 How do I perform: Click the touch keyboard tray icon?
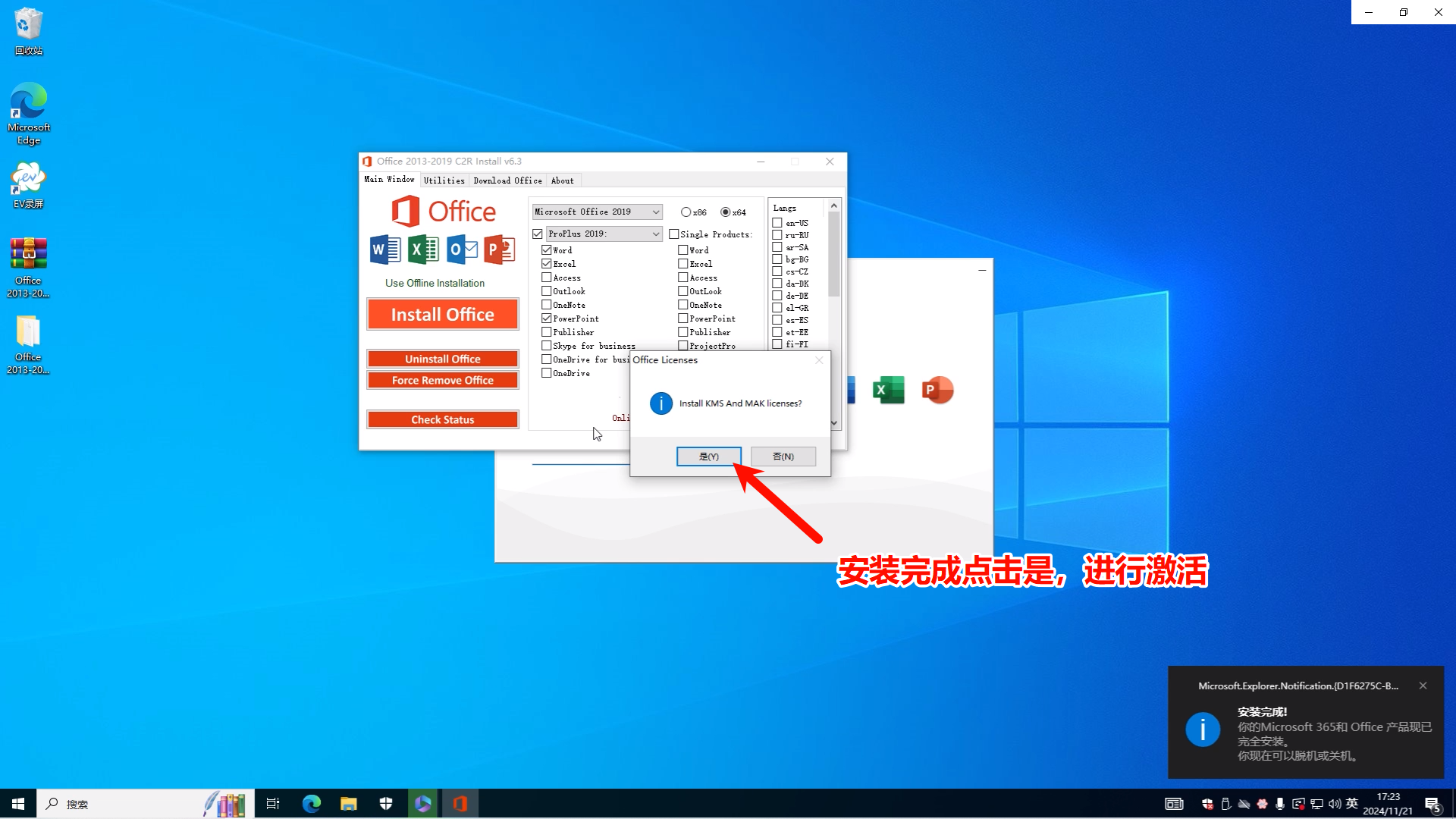(1174, 804)
